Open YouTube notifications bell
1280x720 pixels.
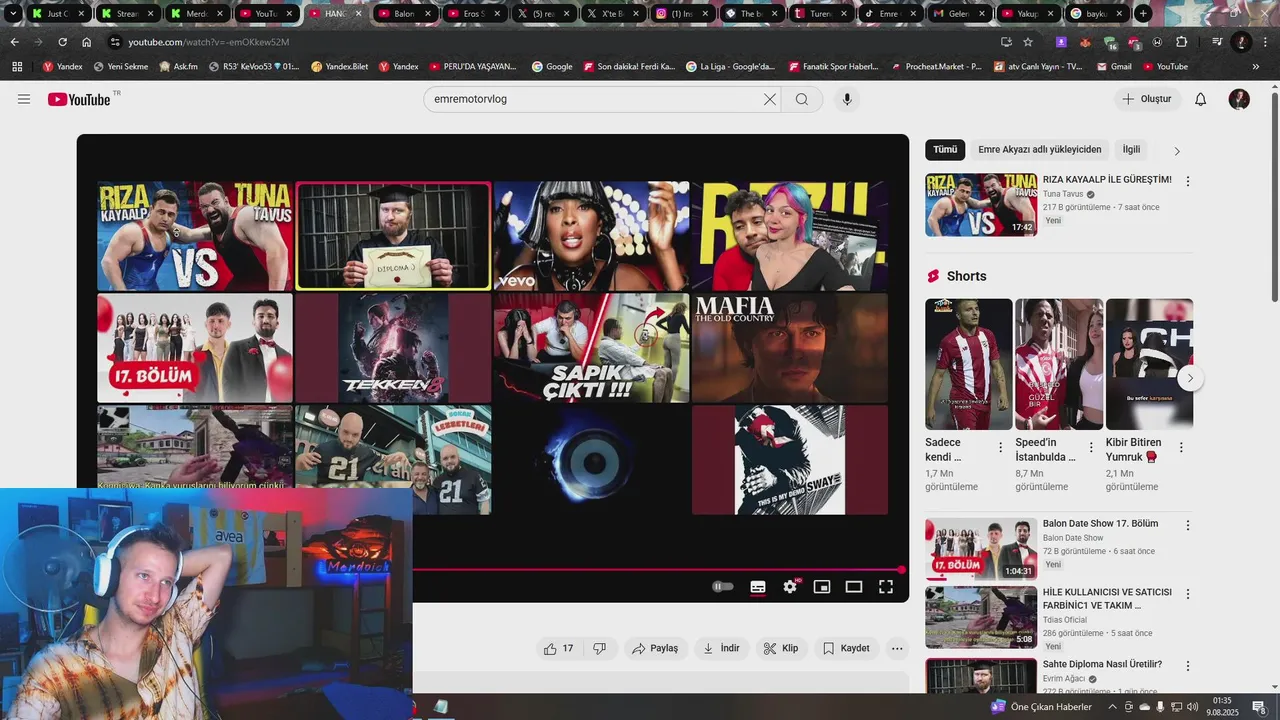1201,99
